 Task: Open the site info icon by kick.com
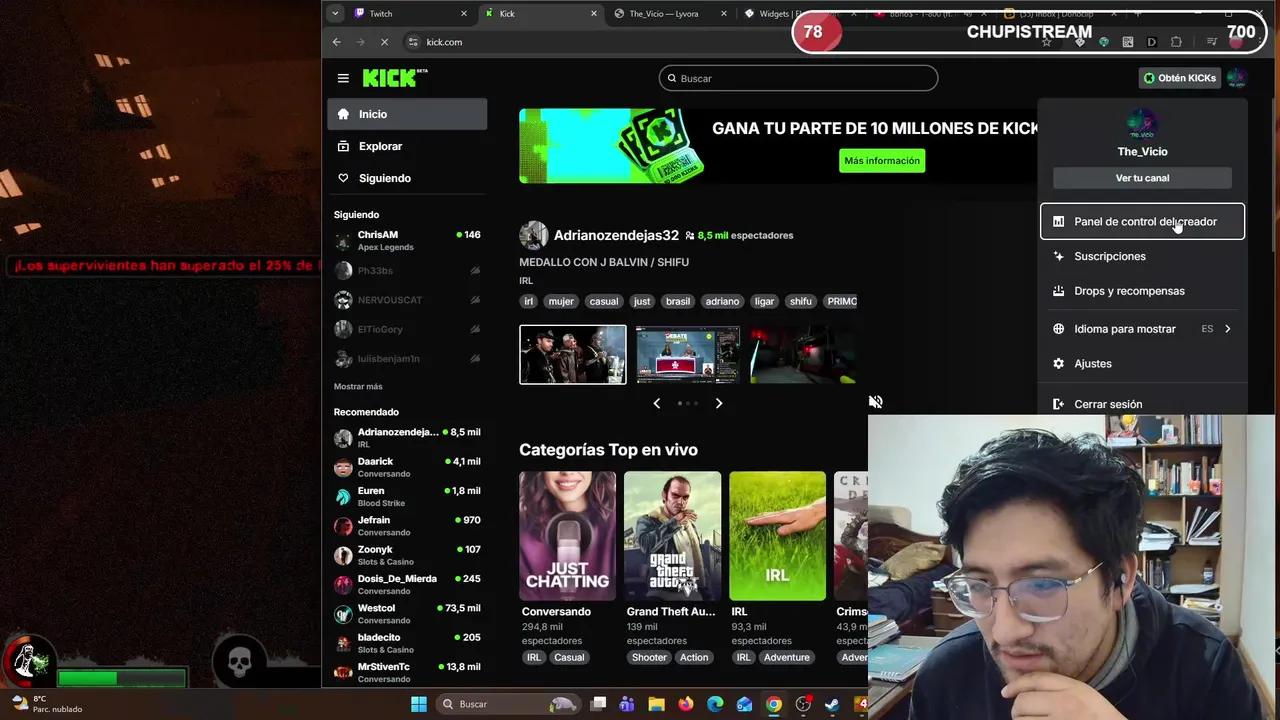click(413, 42)
